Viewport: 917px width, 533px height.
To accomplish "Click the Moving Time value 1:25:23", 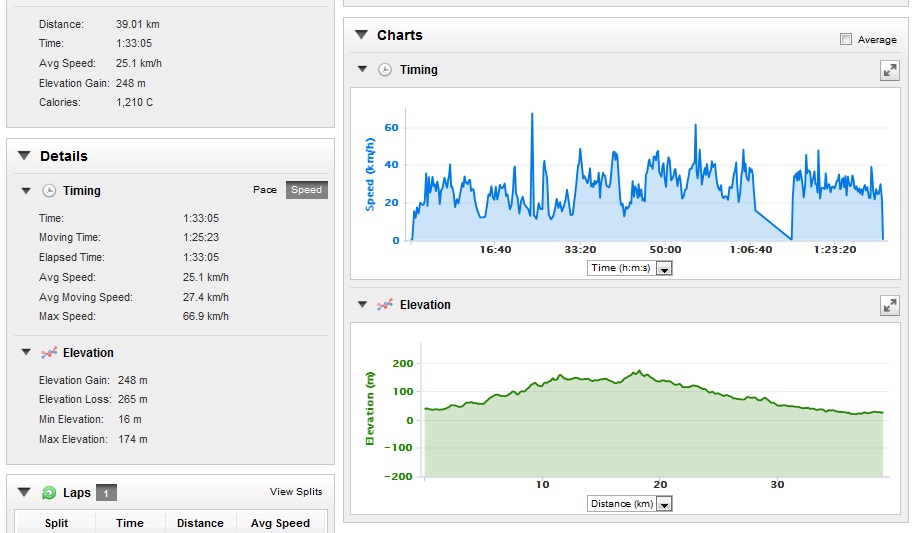I will pos(201,238).
